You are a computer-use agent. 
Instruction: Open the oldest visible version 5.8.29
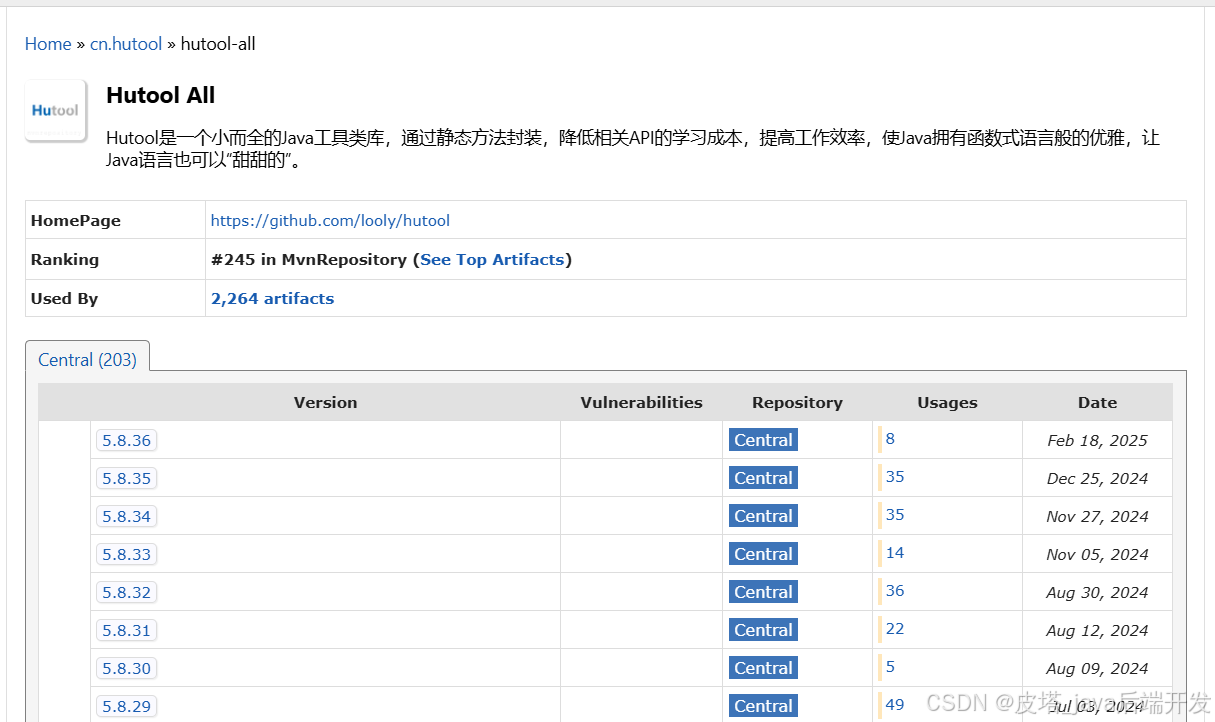click(126, 705)
